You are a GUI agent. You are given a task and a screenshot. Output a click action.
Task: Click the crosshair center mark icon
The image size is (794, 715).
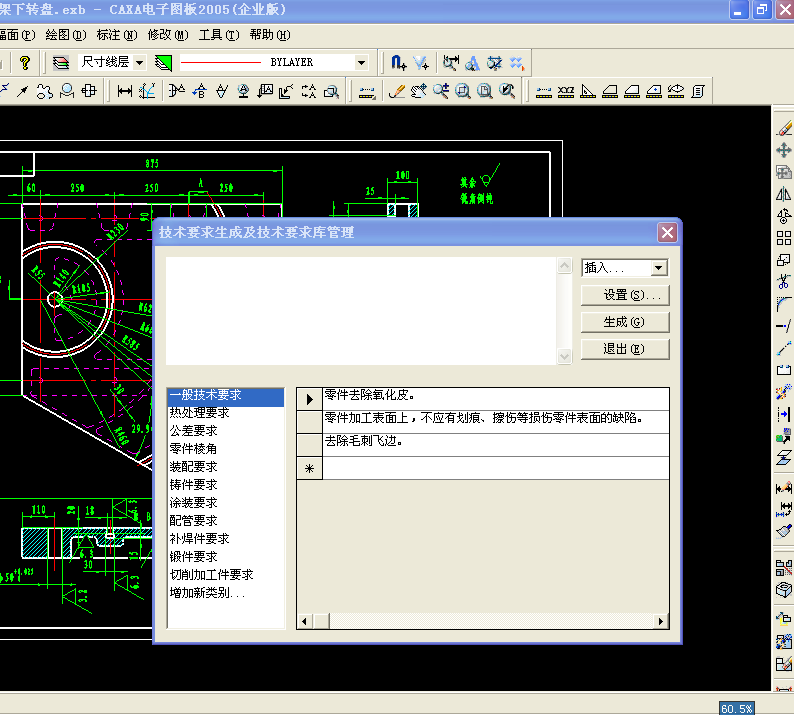[x=89, y=91]
